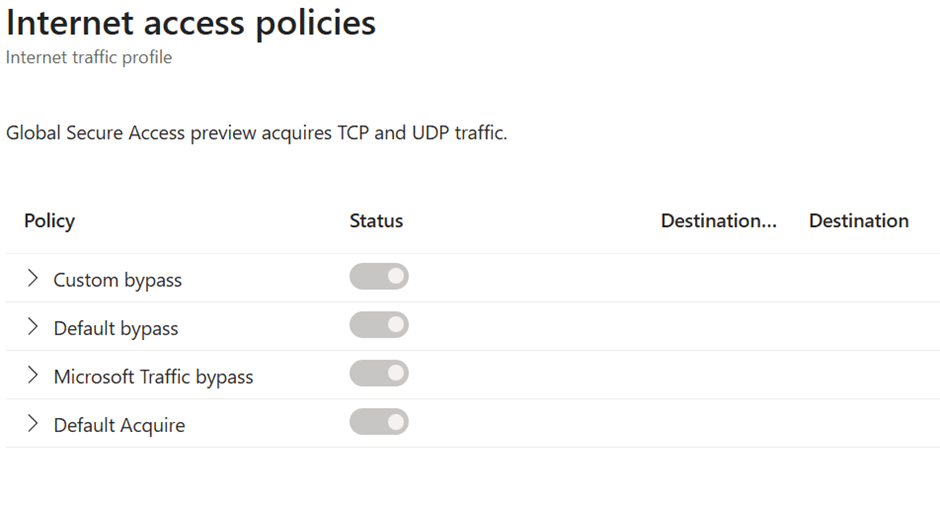Image resolution: width=940 pixels, height=510 pixels.
Task: Expand the Custom bypass policy chevron
Action: pyautogui.click(x=33, y=278)
